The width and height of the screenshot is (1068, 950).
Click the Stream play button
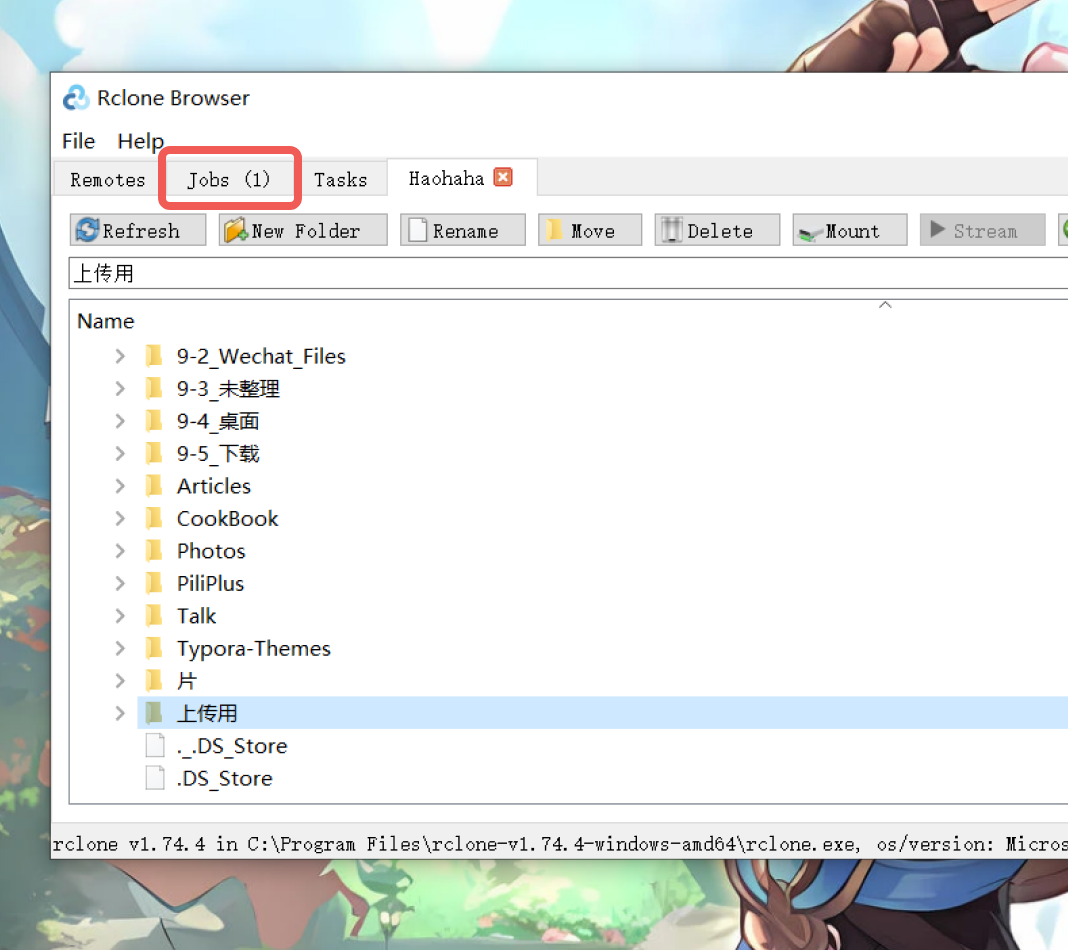tap(983, 230)
